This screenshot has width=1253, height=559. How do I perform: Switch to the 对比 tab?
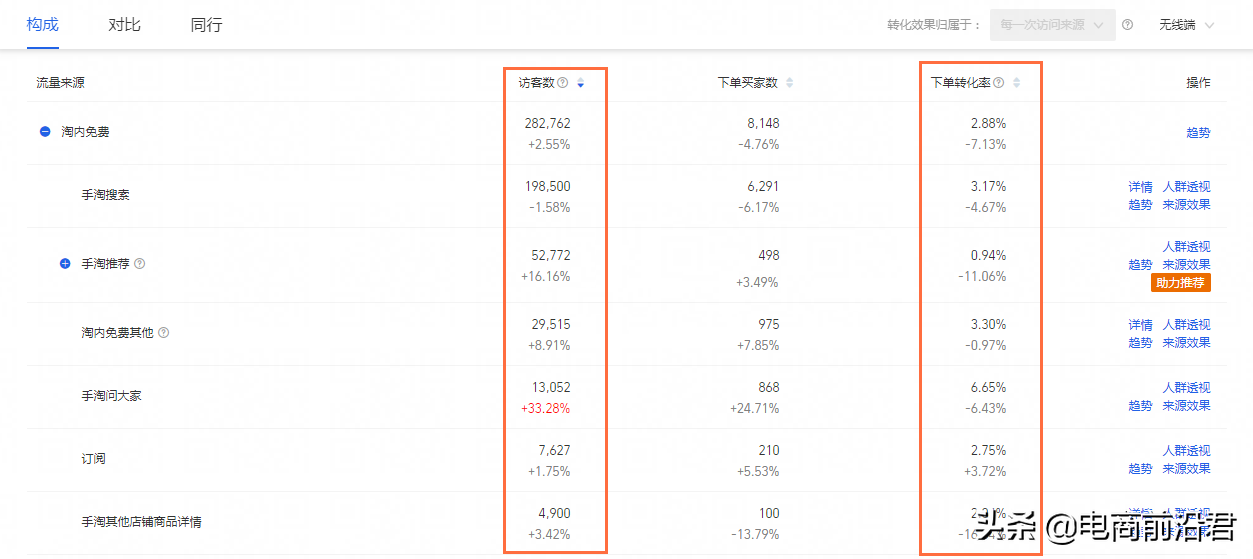click(125, 24)
